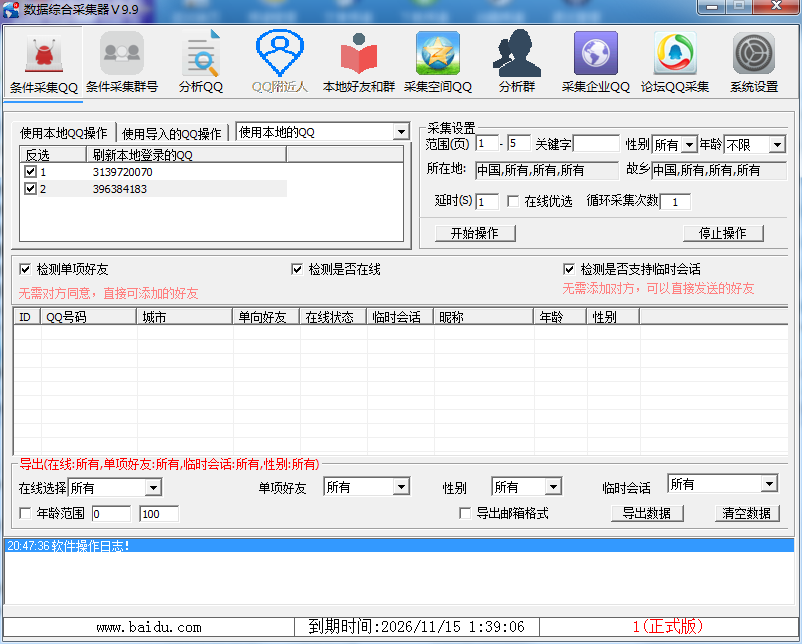The height and width of the screenshot is (644, 802).
Task: Select the log entry 软件操作日志
Action: pyautogui.click(x=399, y=546)
